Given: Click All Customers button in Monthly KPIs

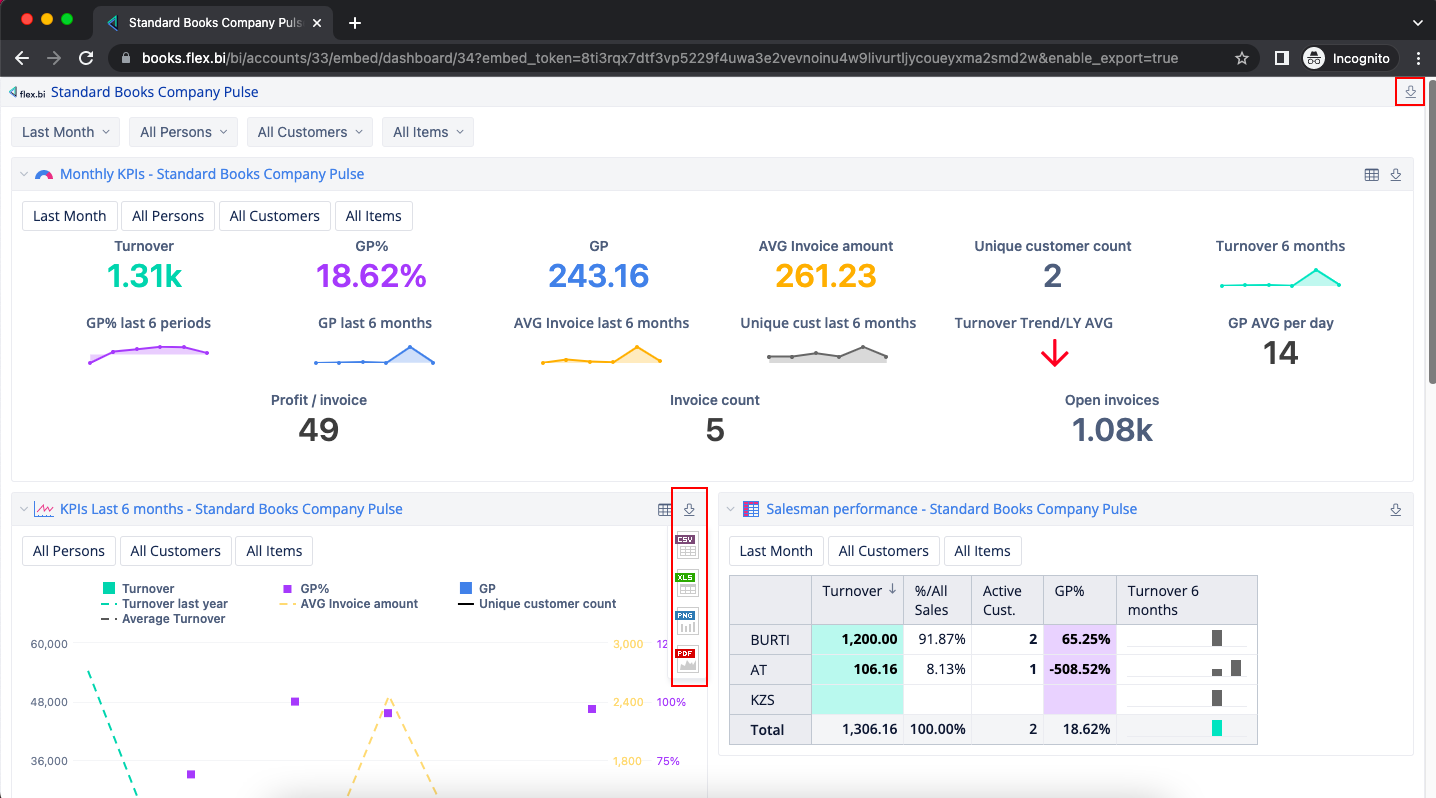Looking at the screenshot, I should point(274,216).
